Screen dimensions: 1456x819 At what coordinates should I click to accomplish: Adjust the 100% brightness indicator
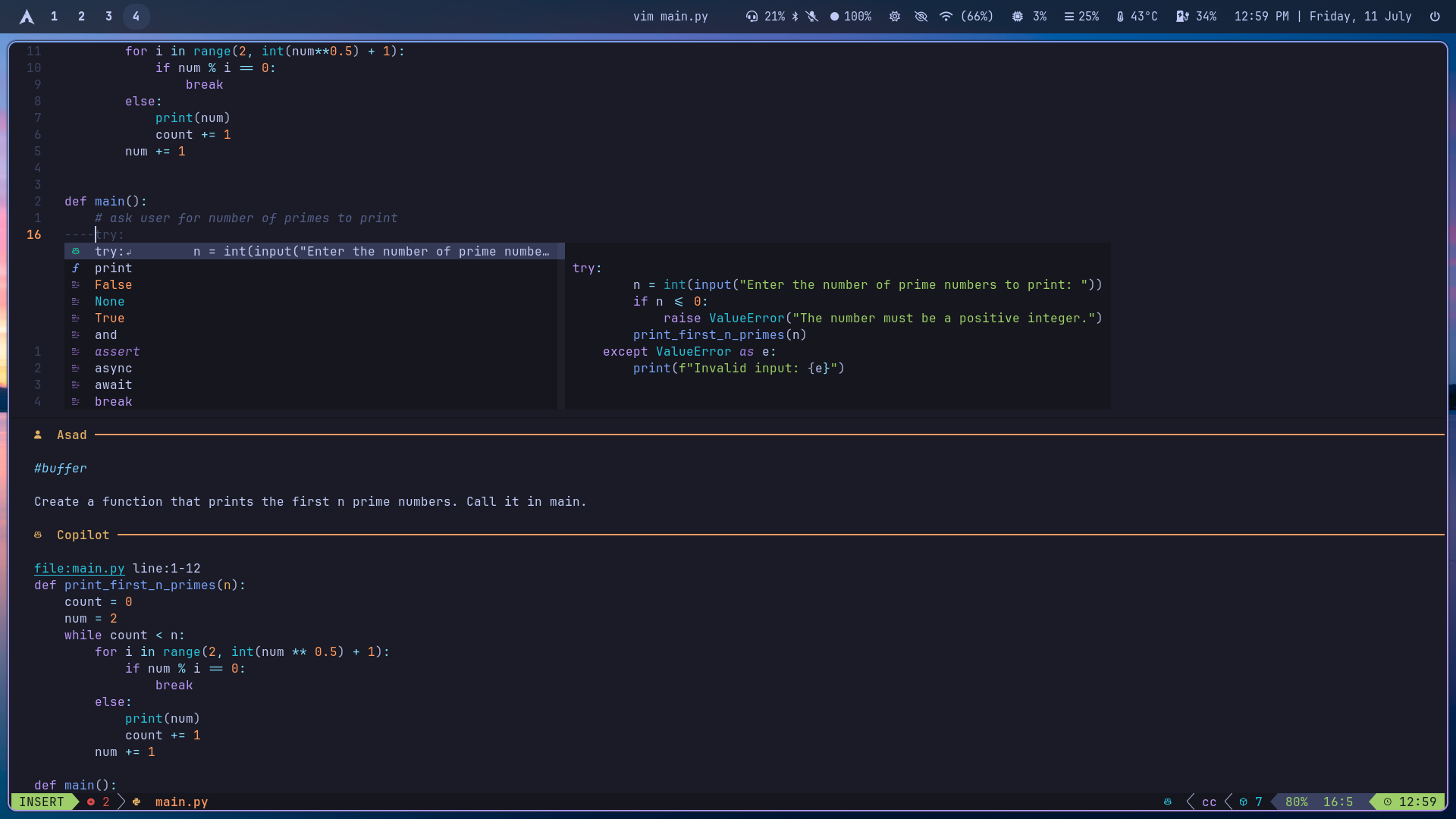point(851,16)
